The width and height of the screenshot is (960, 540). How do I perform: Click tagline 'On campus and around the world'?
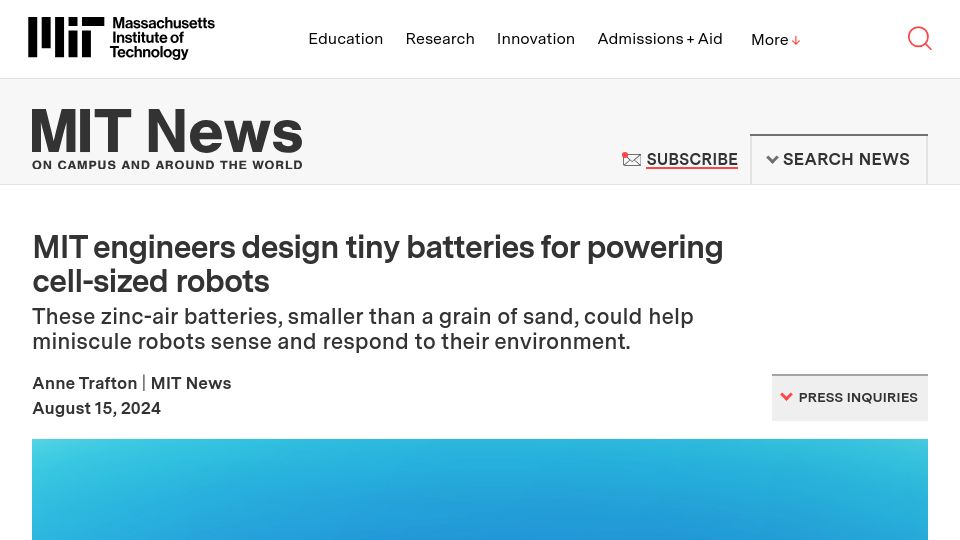point(167,165)
